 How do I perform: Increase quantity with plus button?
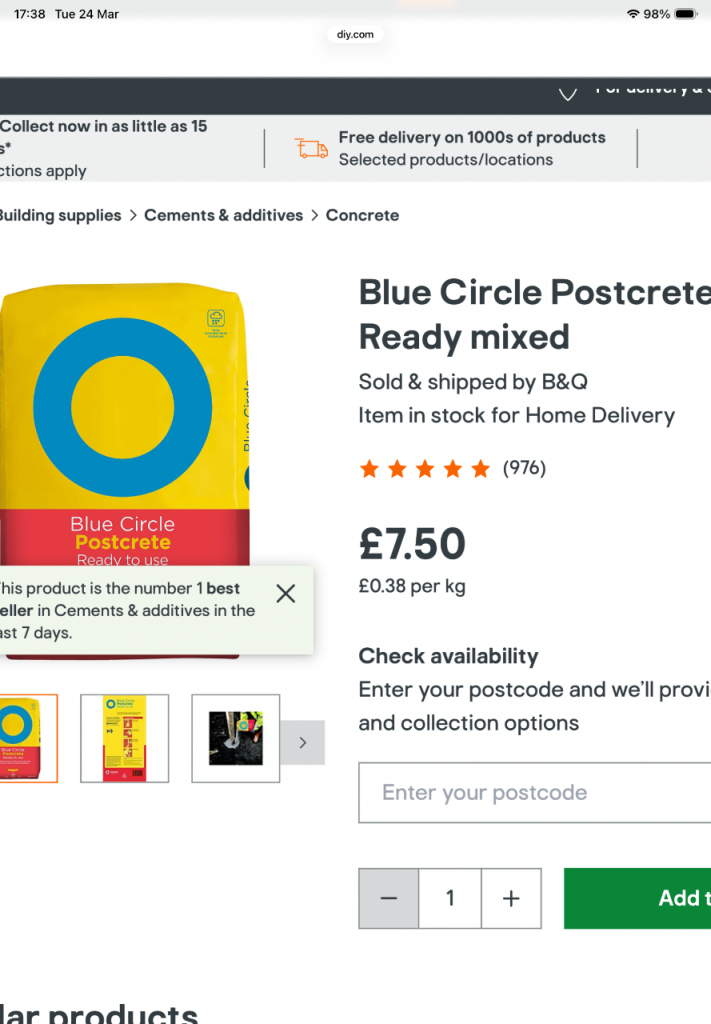point(511,898)
